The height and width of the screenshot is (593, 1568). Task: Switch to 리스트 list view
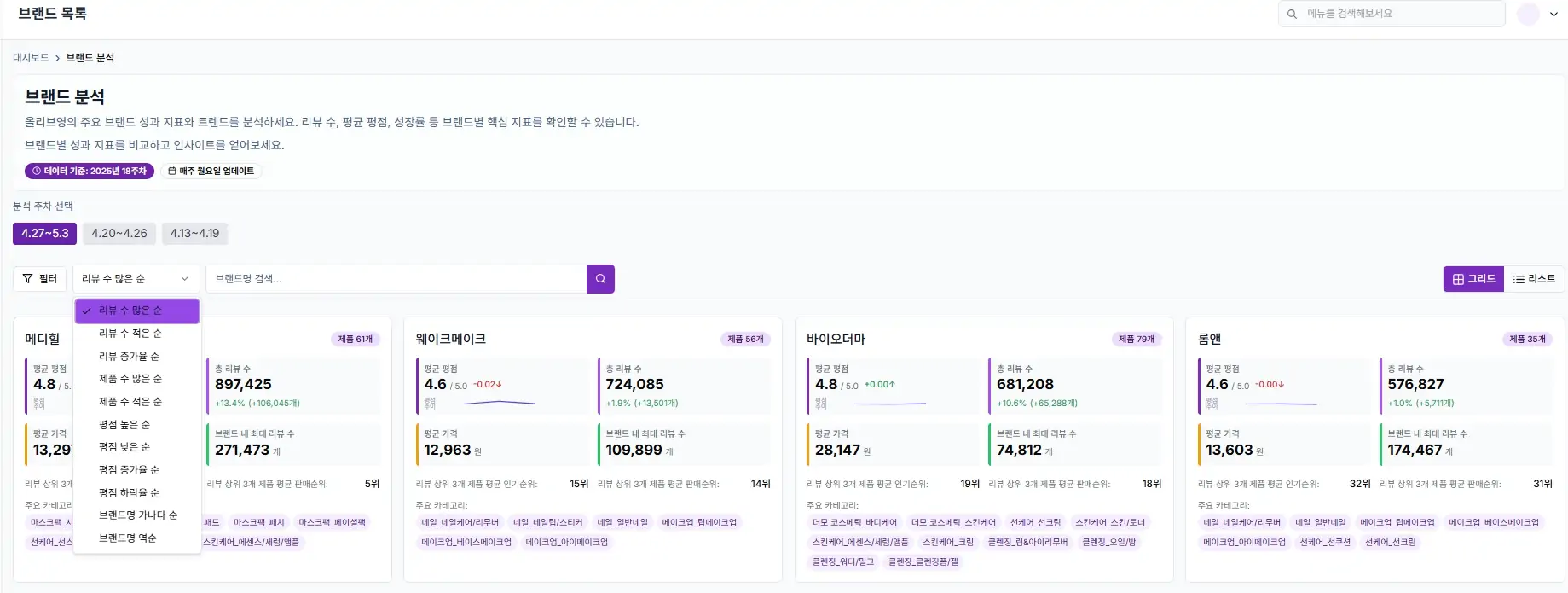coord(1534,279)
